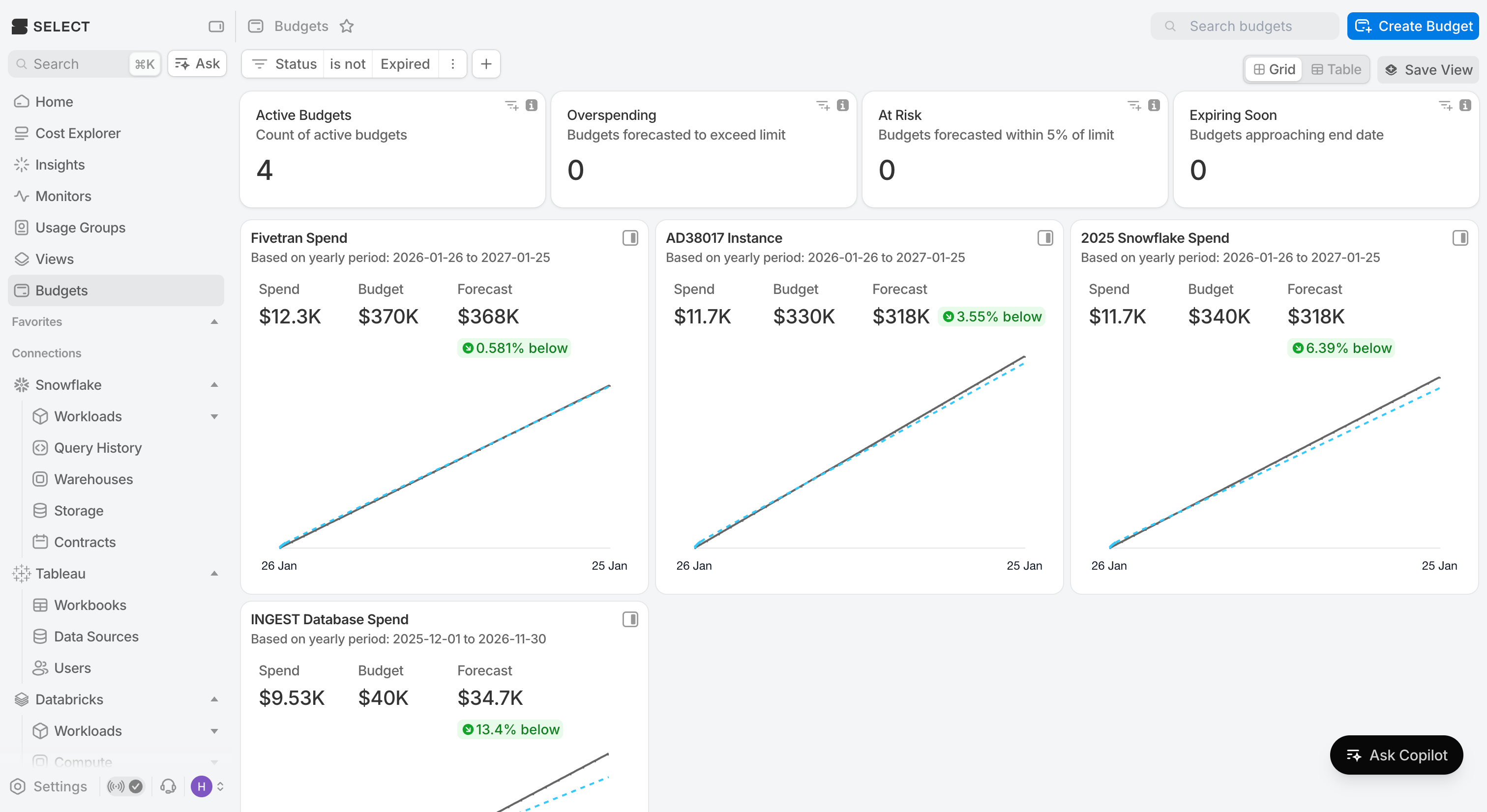The image size is (1487, 812).
Task: Star the Budgets page as favorite
Action: pyautogui.click(x=346, y=26)
